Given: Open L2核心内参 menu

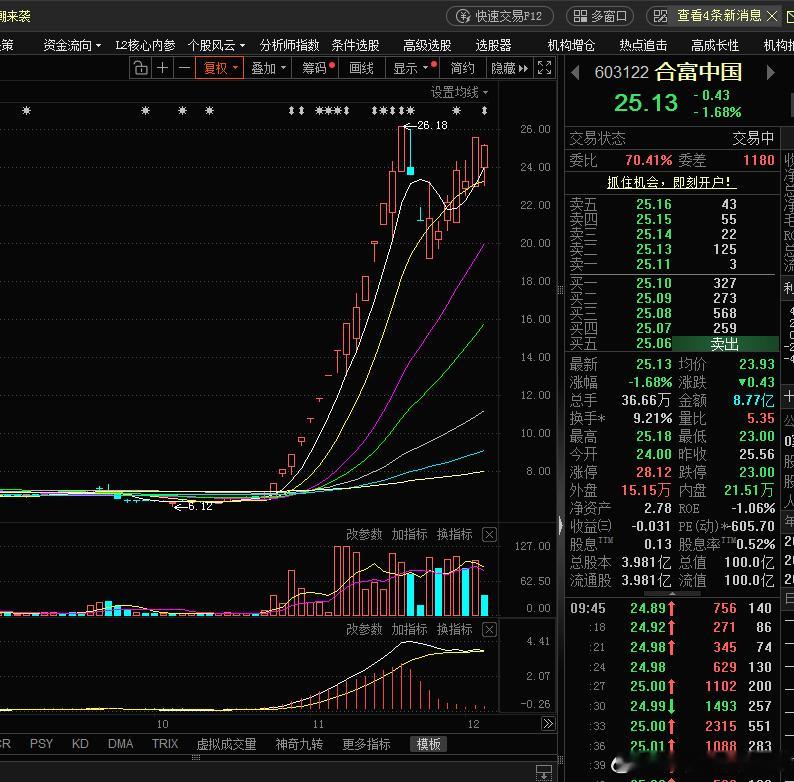Looking at the screenshot, I should [x=145, y=46].
